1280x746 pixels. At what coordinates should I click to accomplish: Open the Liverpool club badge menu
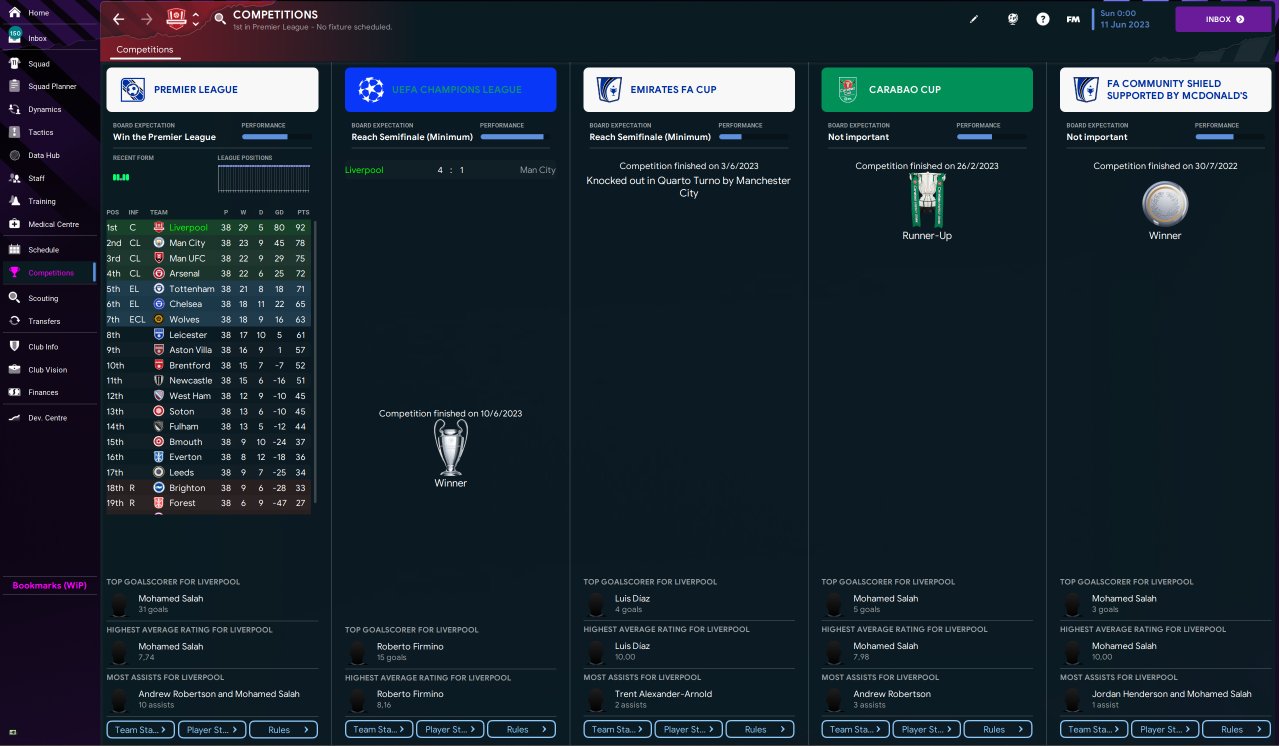coord(177,18)
